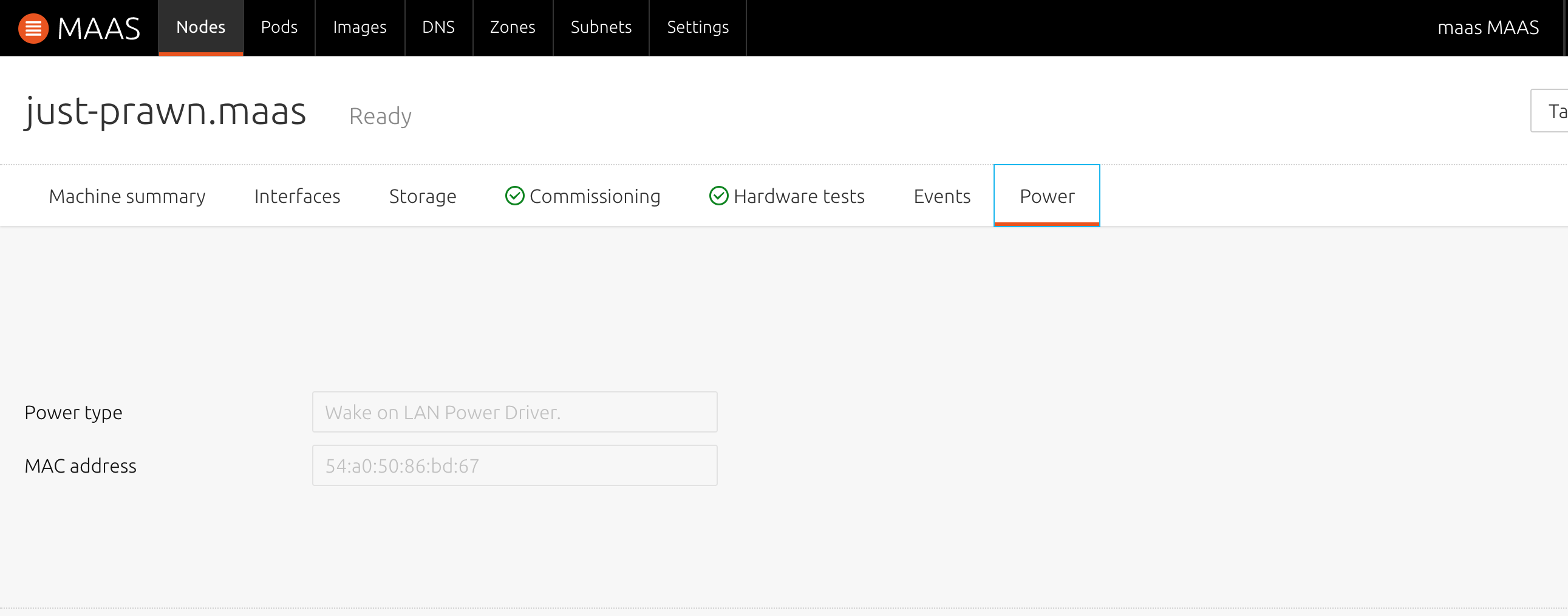Show the Events tab
This screenshot has width=1568, height=616.
[x=942, y=196]
